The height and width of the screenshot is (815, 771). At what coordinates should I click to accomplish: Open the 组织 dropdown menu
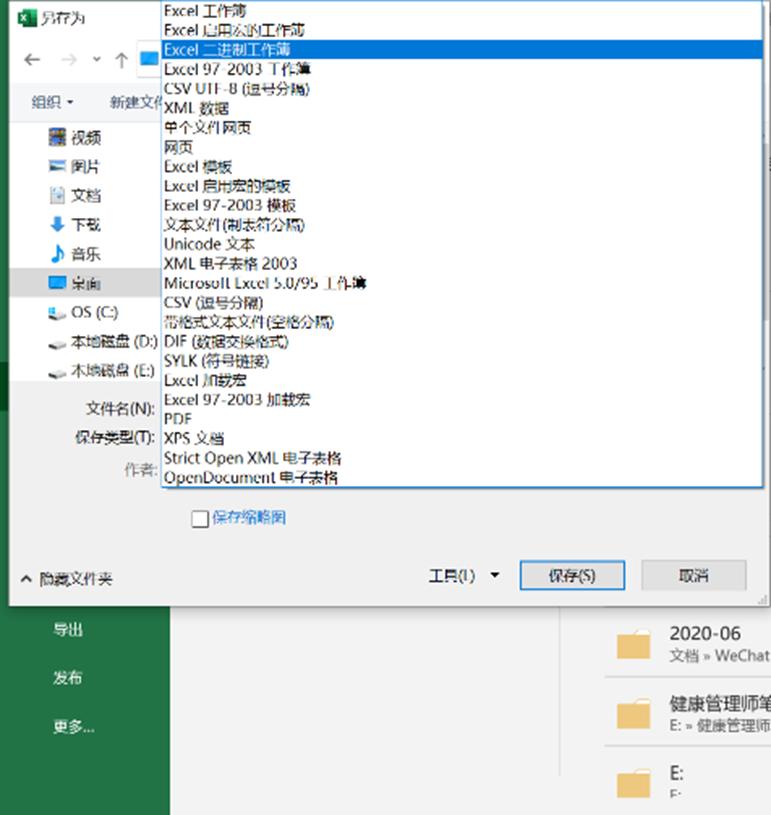click(x=52, y=102)
